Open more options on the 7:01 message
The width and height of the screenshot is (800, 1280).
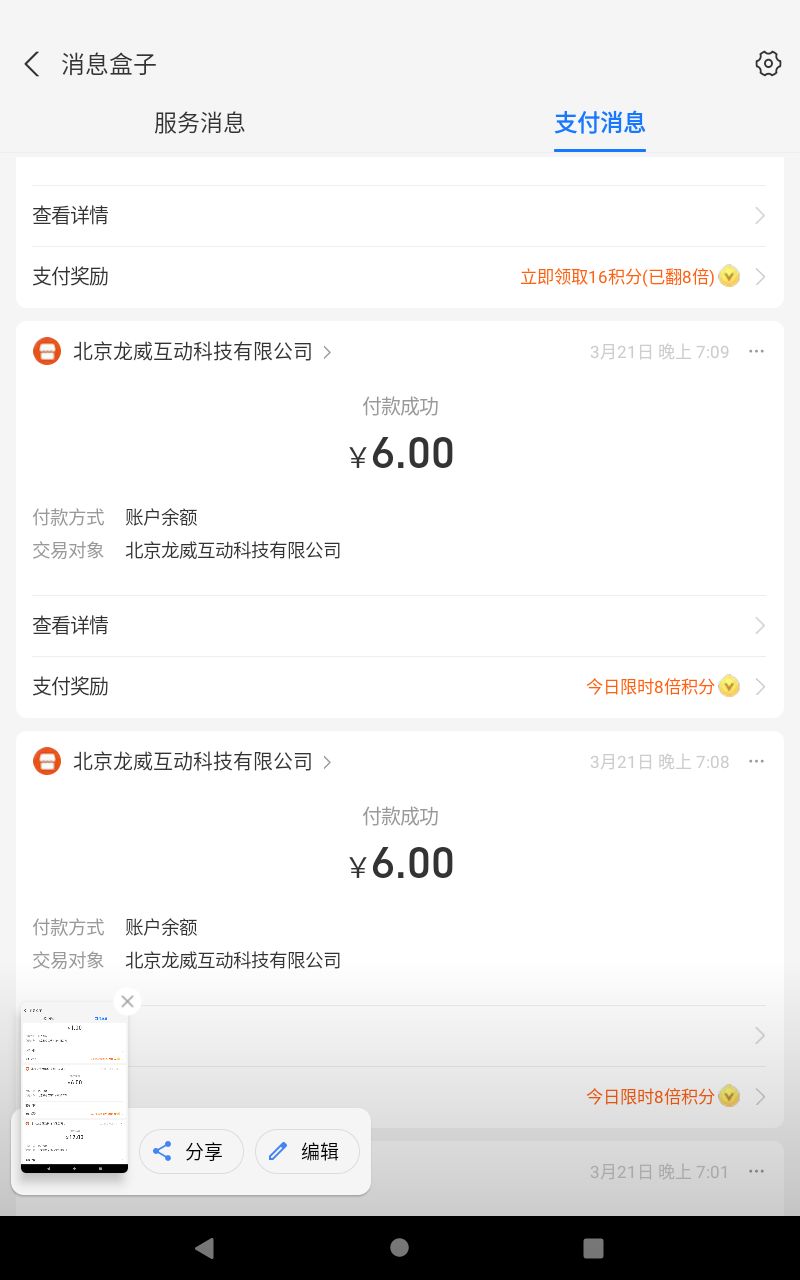pyautogui.click(x=756, y=1172)
